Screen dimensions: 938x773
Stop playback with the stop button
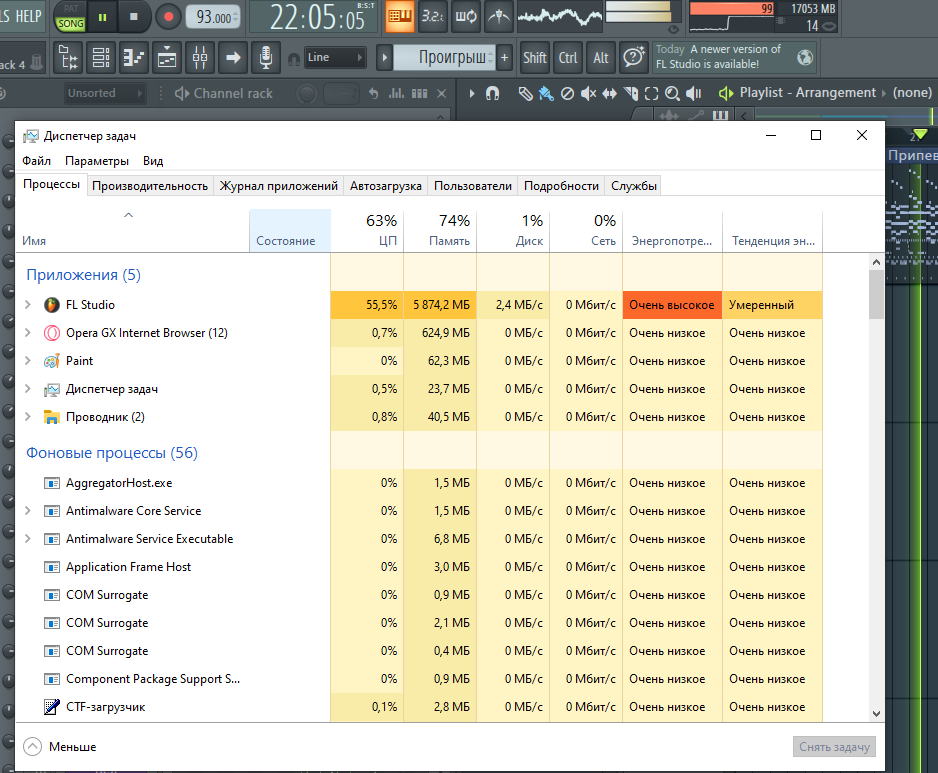(x=134, y=17)
